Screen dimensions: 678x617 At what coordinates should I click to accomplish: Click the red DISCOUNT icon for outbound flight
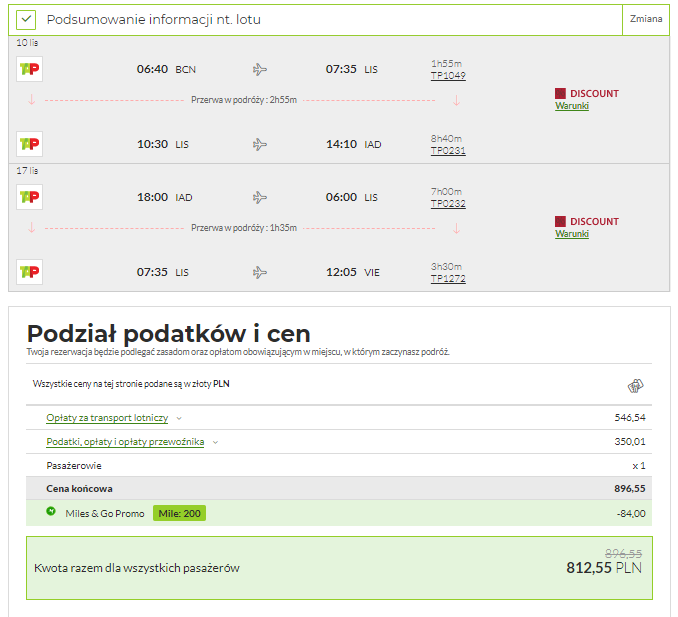560,93
